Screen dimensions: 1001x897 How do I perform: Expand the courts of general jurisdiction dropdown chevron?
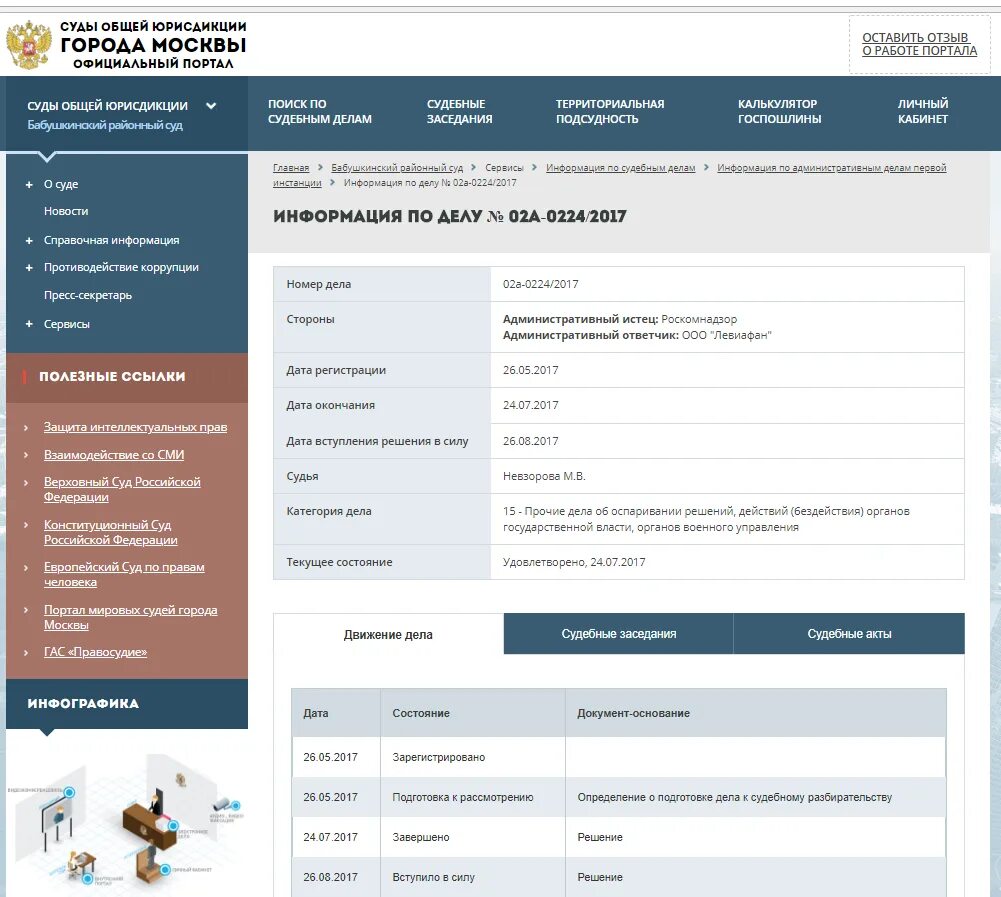pos(211,106)
